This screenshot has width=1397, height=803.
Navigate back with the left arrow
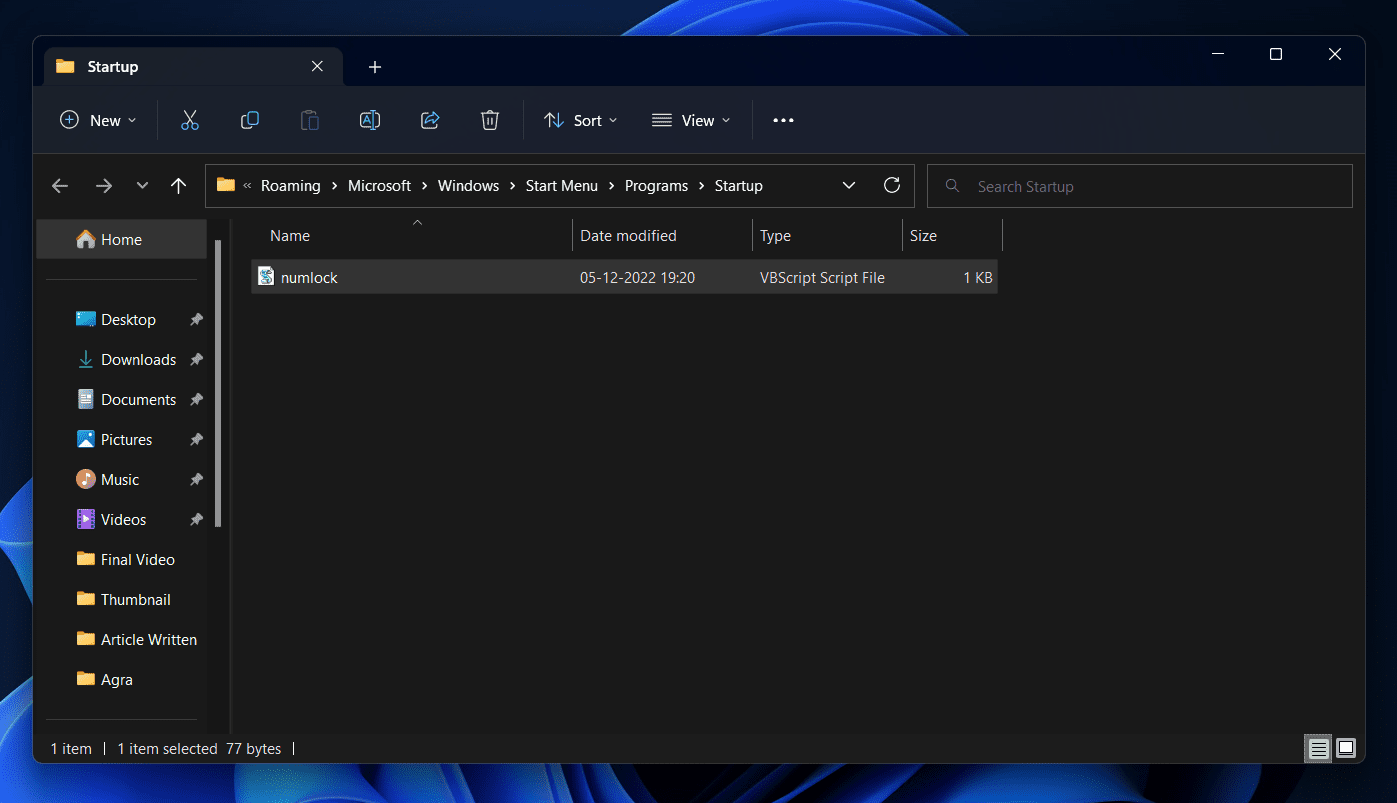pos(60,186)
